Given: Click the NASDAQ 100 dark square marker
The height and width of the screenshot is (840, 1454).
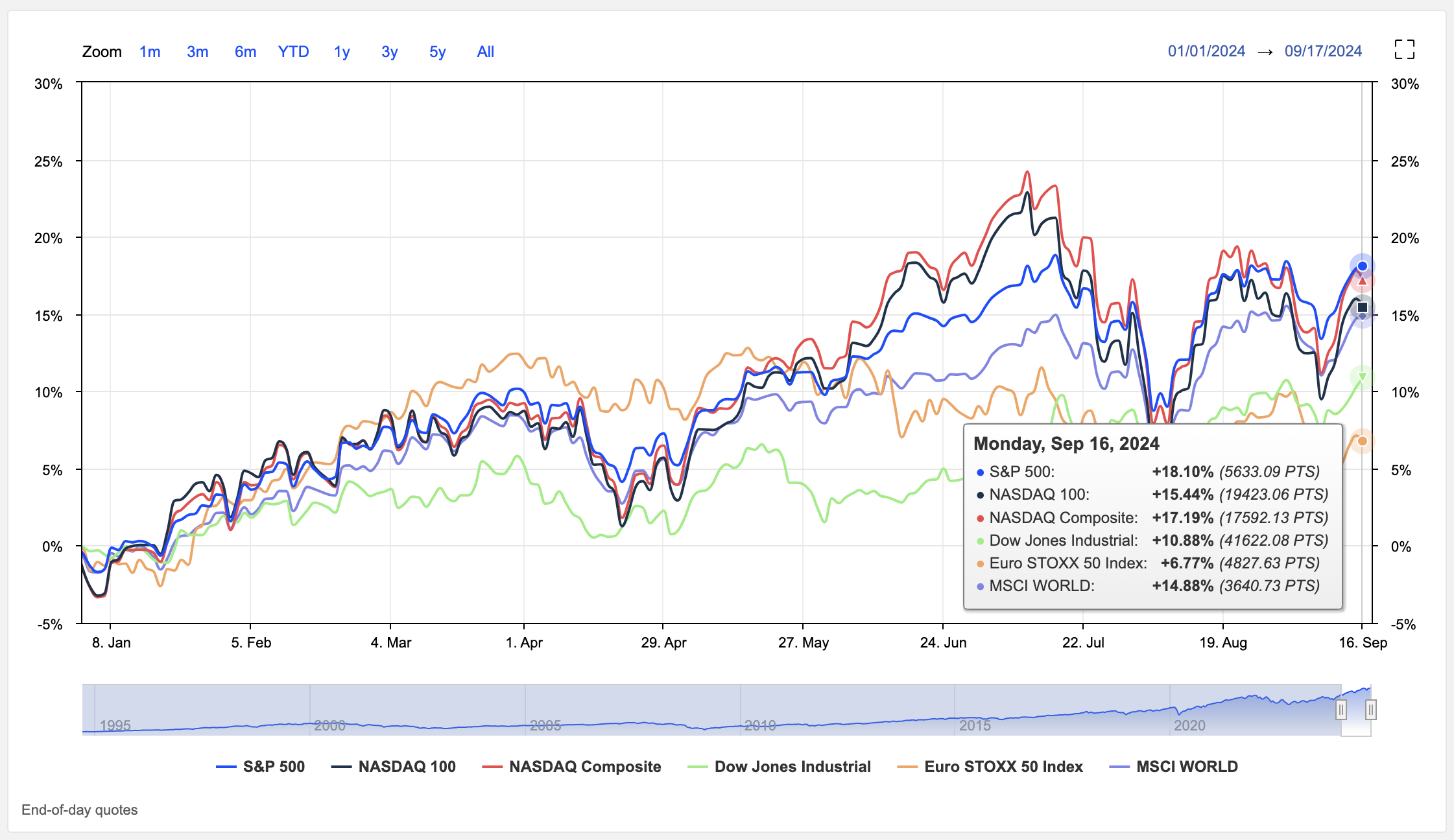Looking at the screenshot, I should [1363, 307].
